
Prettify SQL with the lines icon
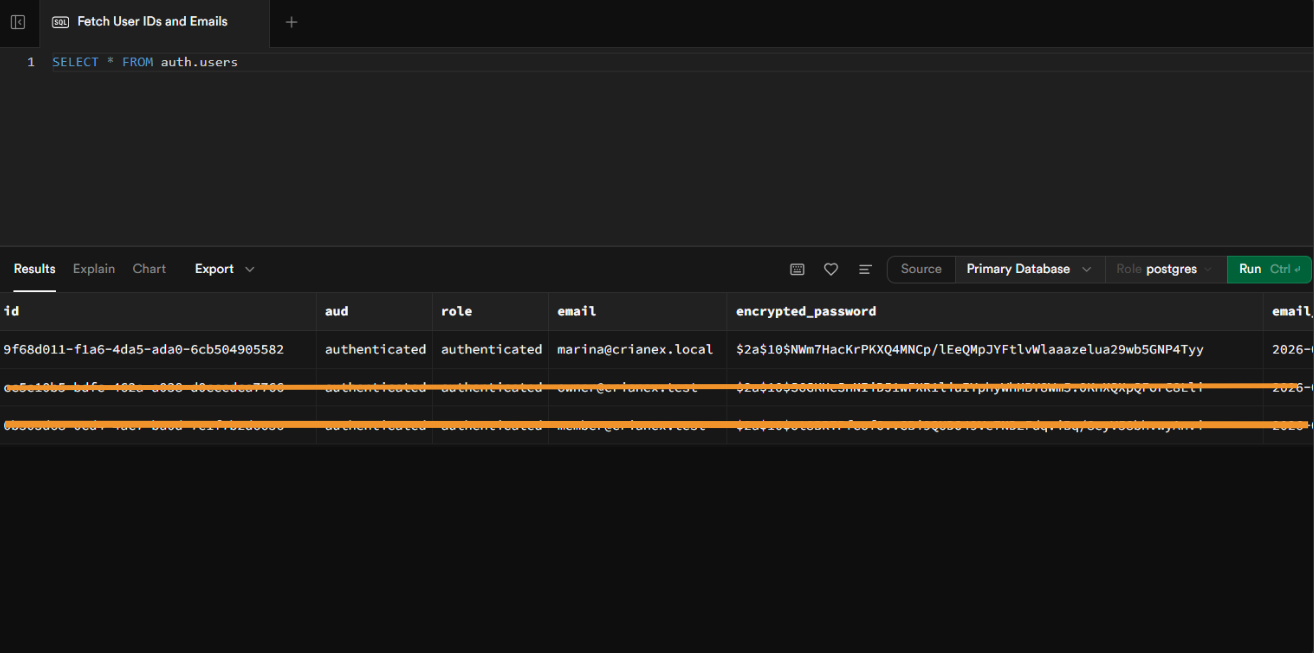point(865,269)
